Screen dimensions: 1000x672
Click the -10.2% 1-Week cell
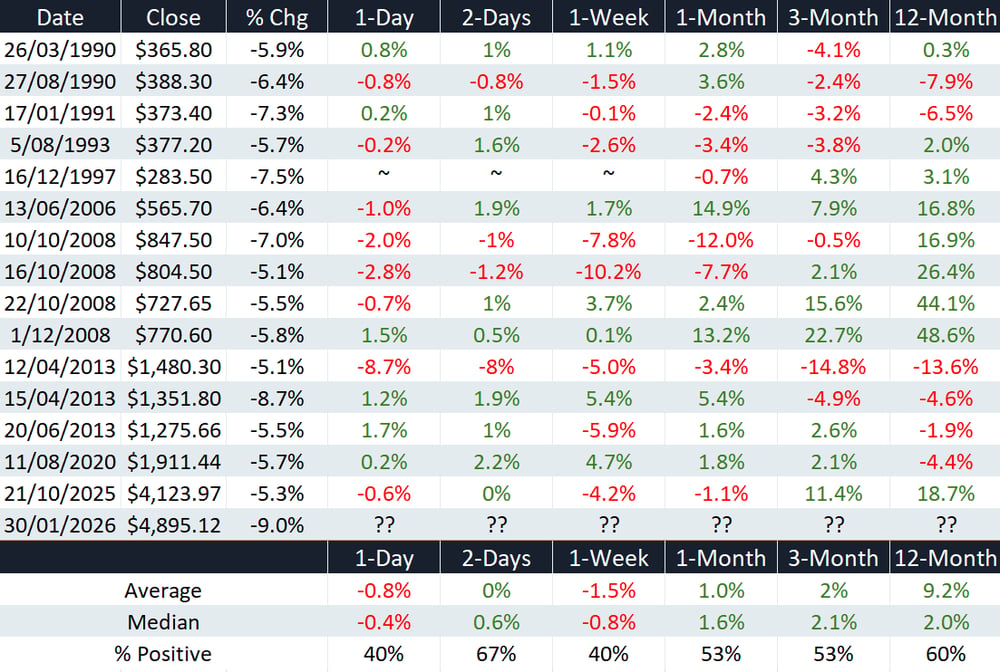(x=608, y=272)
